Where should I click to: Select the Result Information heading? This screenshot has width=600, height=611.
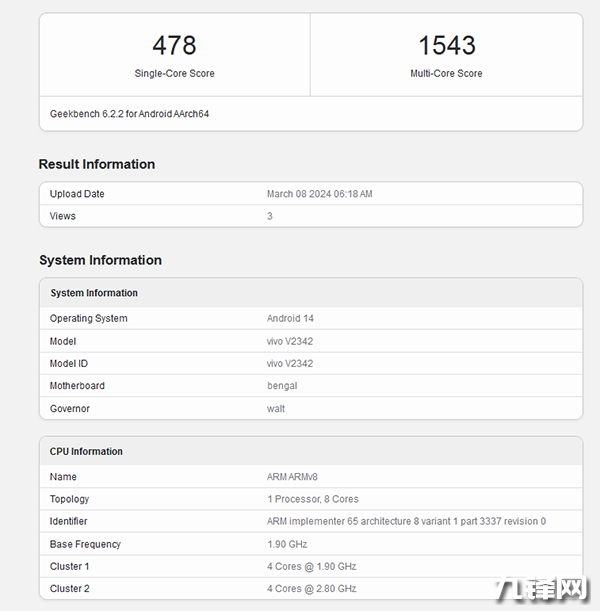pyautogui.click(x=97, y=164)
